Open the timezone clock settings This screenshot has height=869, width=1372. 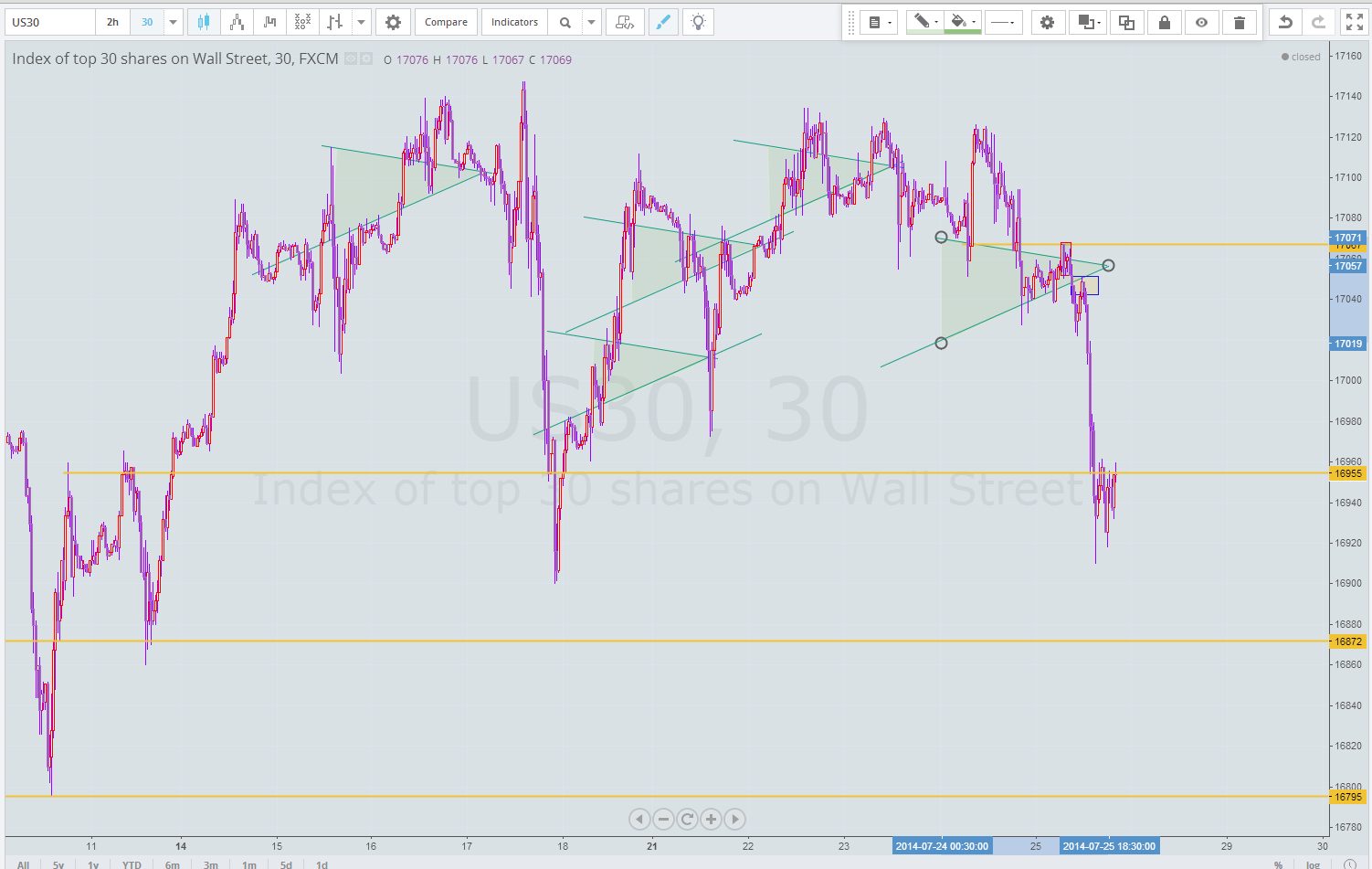[1350, 864]
